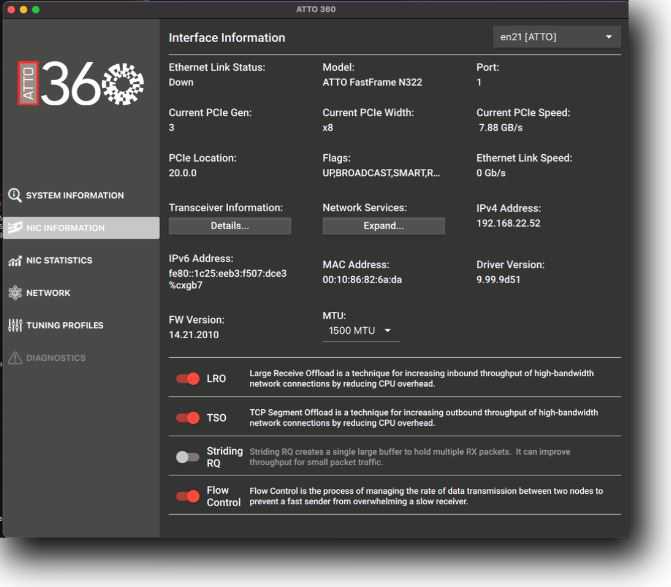The image size is (671, 587).
Task: Click the Striding RQ description text
Action: pos(410,457)
